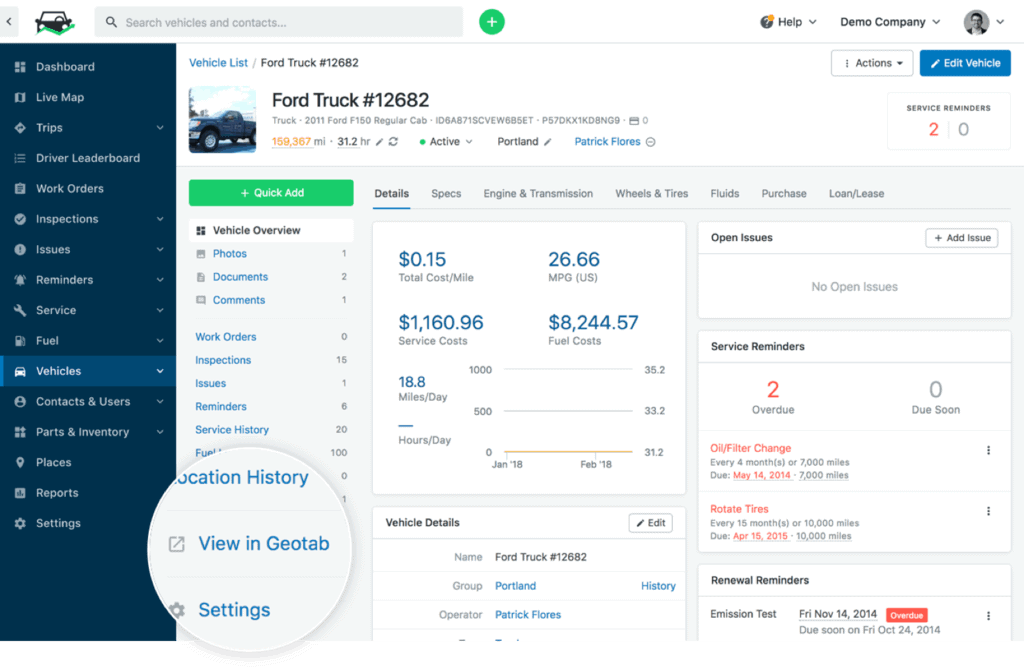This screenshot has width=1024, height=669.
Task: Click the Add Issue button
Action: tap(961, 237)
